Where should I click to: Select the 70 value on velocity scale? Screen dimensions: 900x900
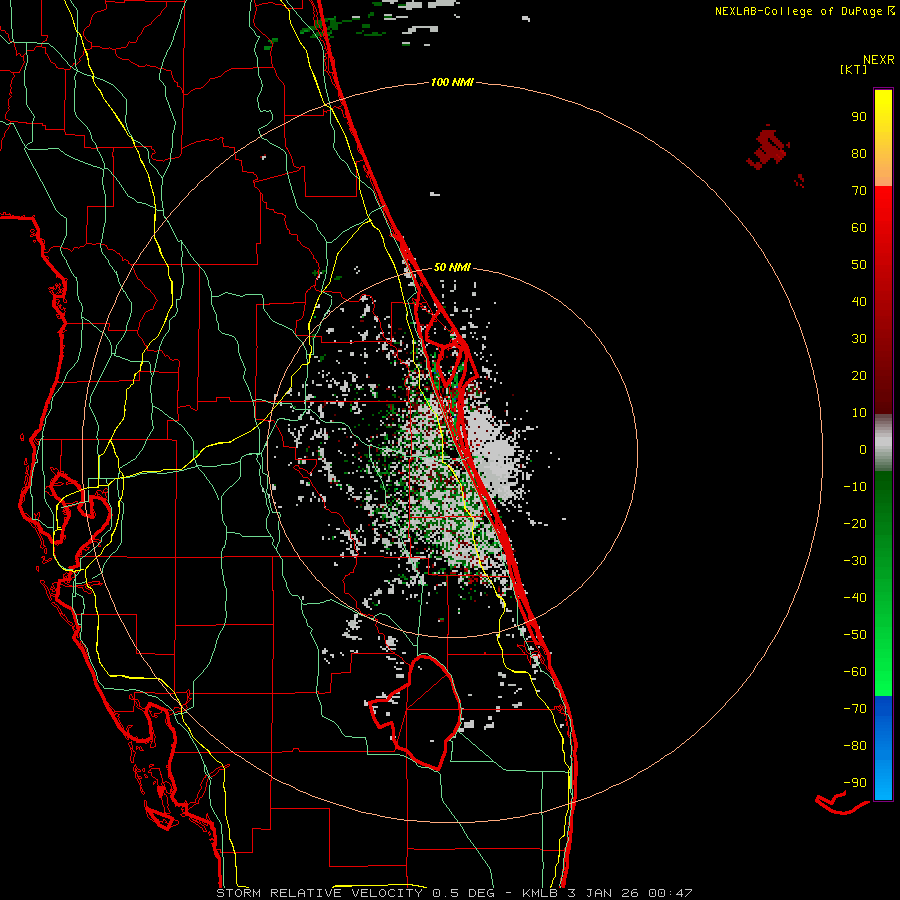coord(859,191)
